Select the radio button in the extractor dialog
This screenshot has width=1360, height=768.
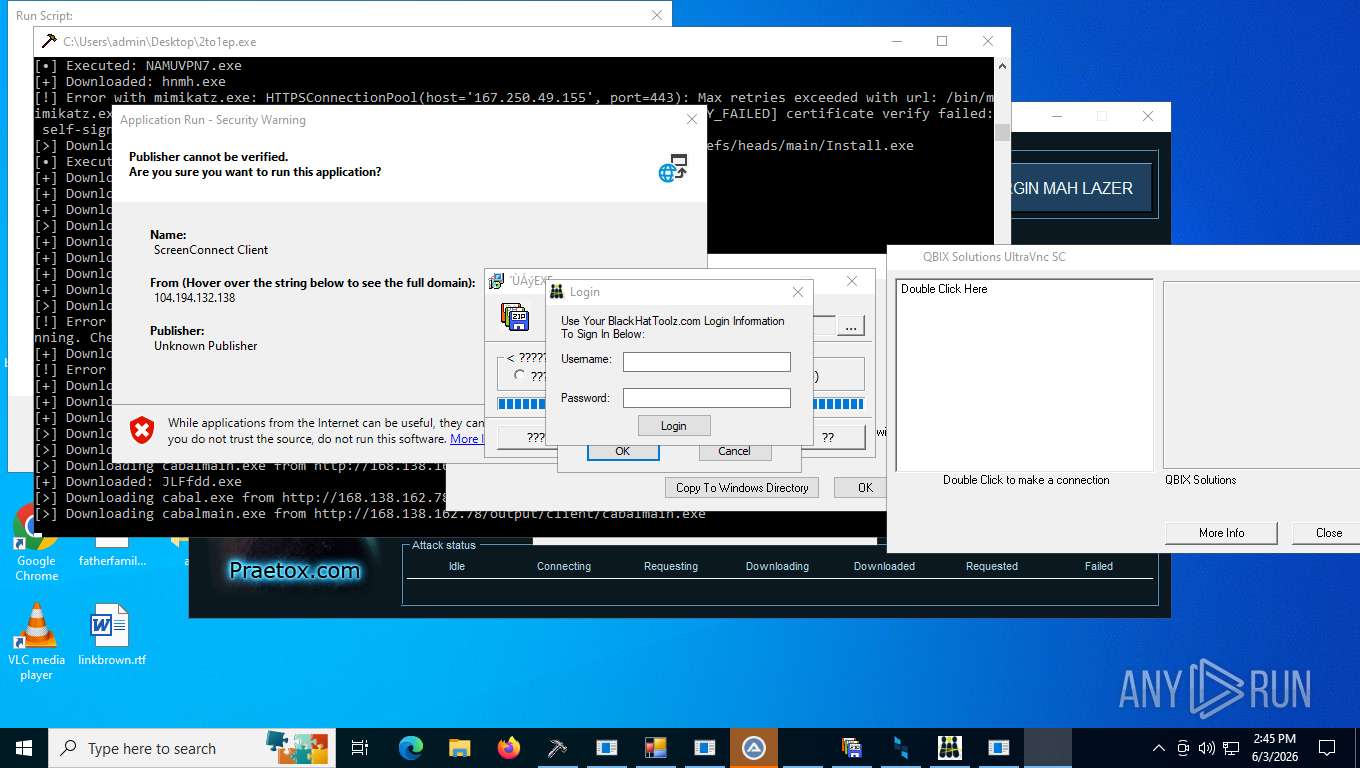[519, 375]
